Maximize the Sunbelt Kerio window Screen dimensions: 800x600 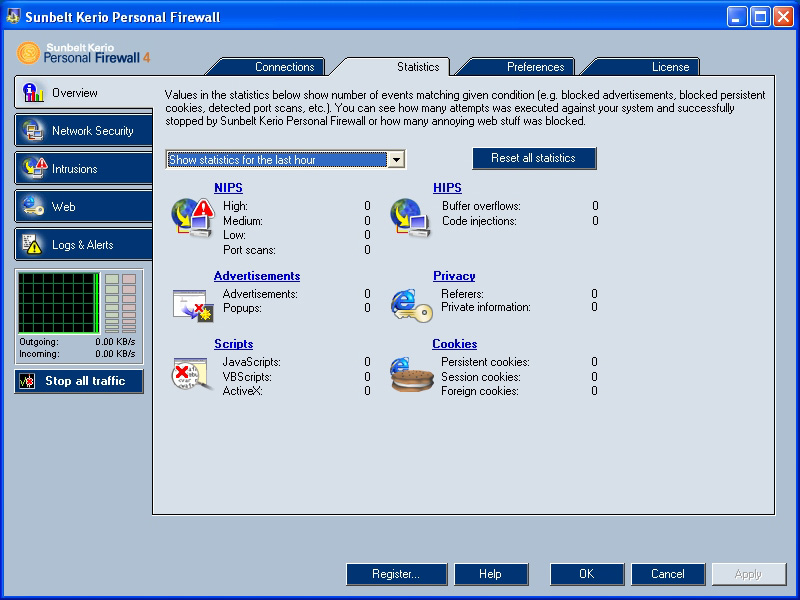pos(760,17)
